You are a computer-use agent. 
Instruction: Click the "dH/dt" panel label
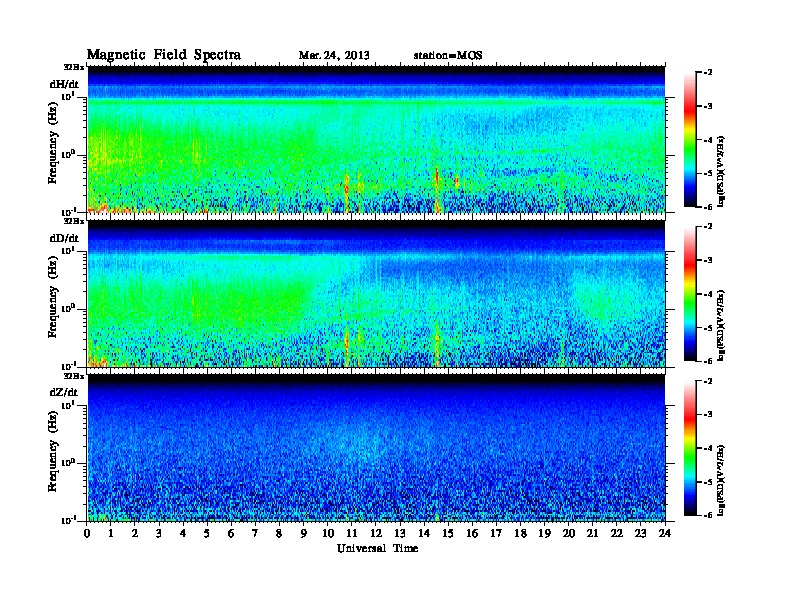coord(64,84)
